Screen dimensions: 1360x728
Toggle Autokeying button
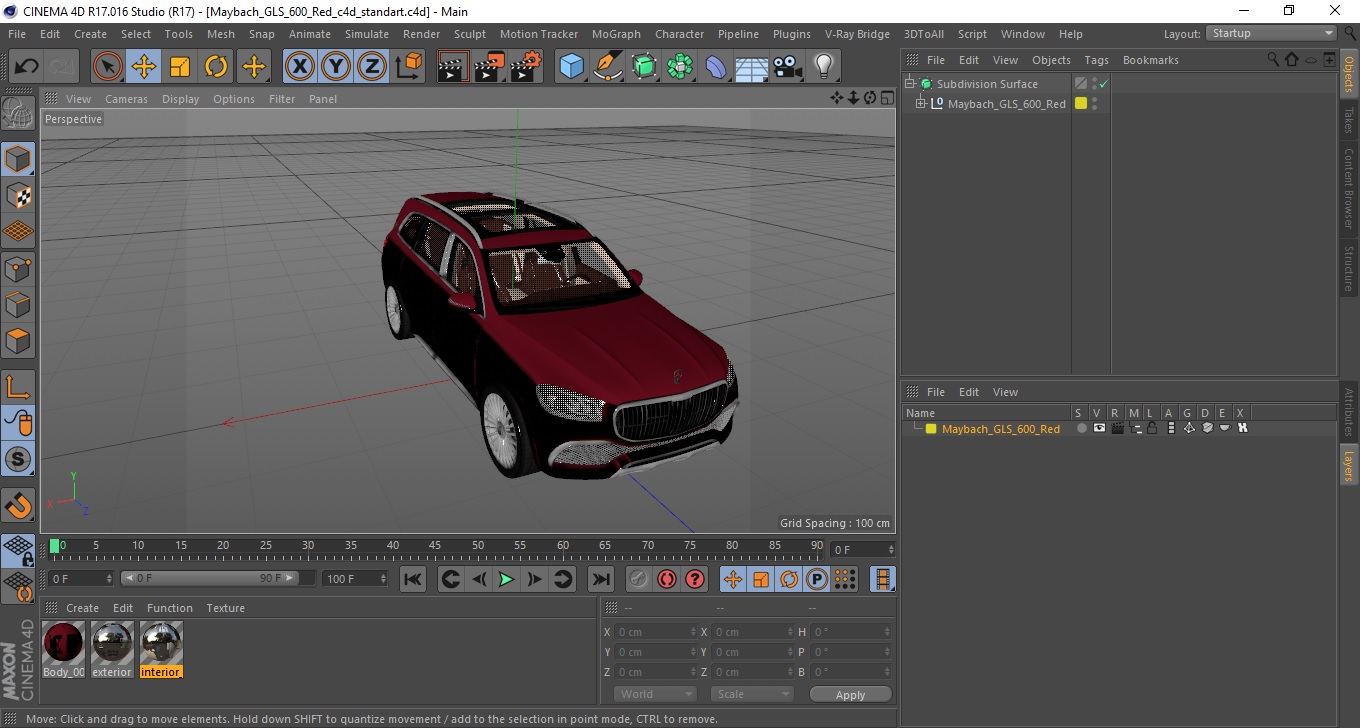coord(667,579)
